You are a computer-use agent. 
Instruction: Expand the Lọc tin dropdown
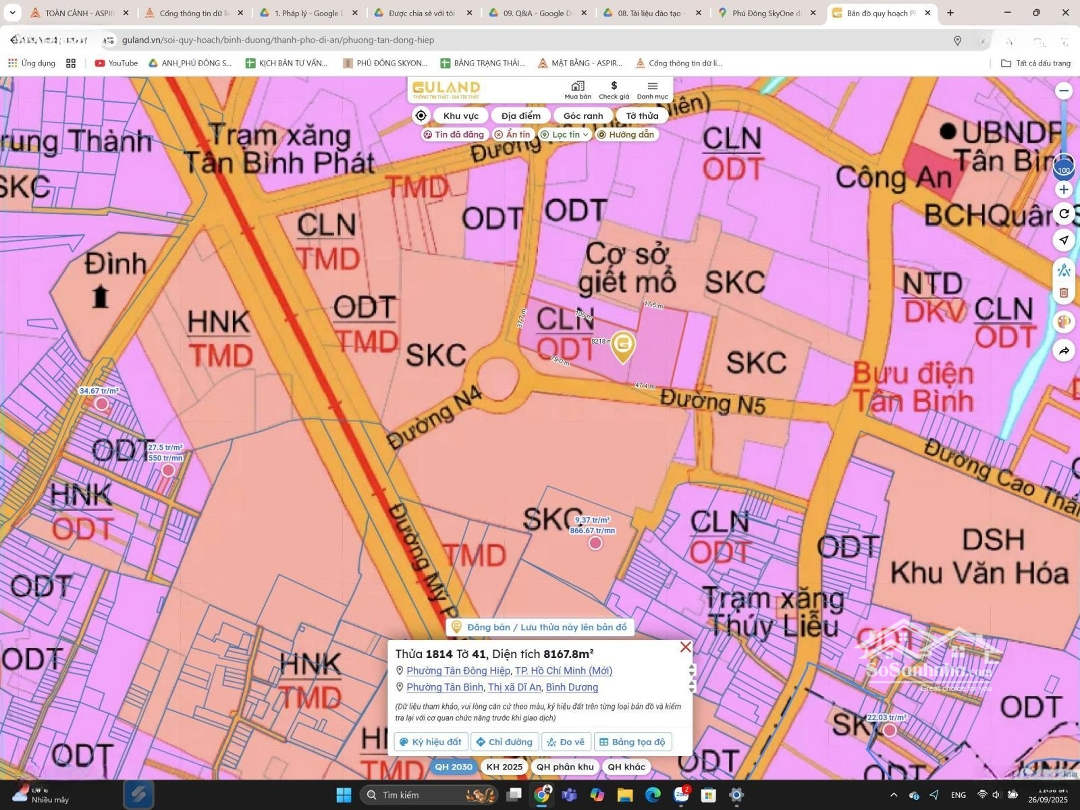(565, 134)
